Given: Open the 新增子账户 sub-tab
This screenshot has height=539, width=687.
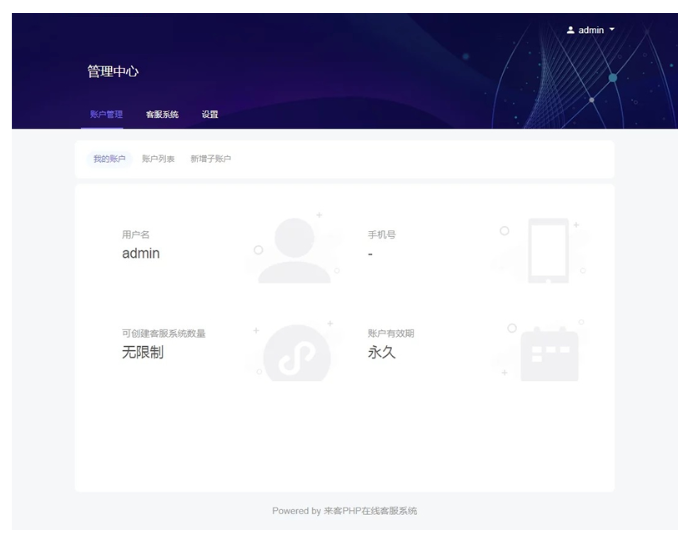Looking at the screenshot, I should pyautogui.click(x=210, y=159).
